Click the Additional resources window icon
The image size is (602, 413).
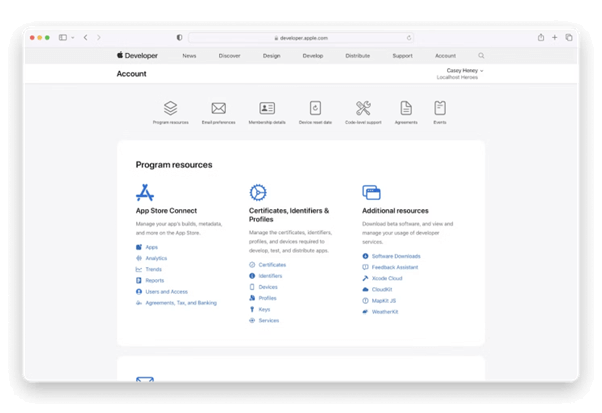(x=371, y=192)
